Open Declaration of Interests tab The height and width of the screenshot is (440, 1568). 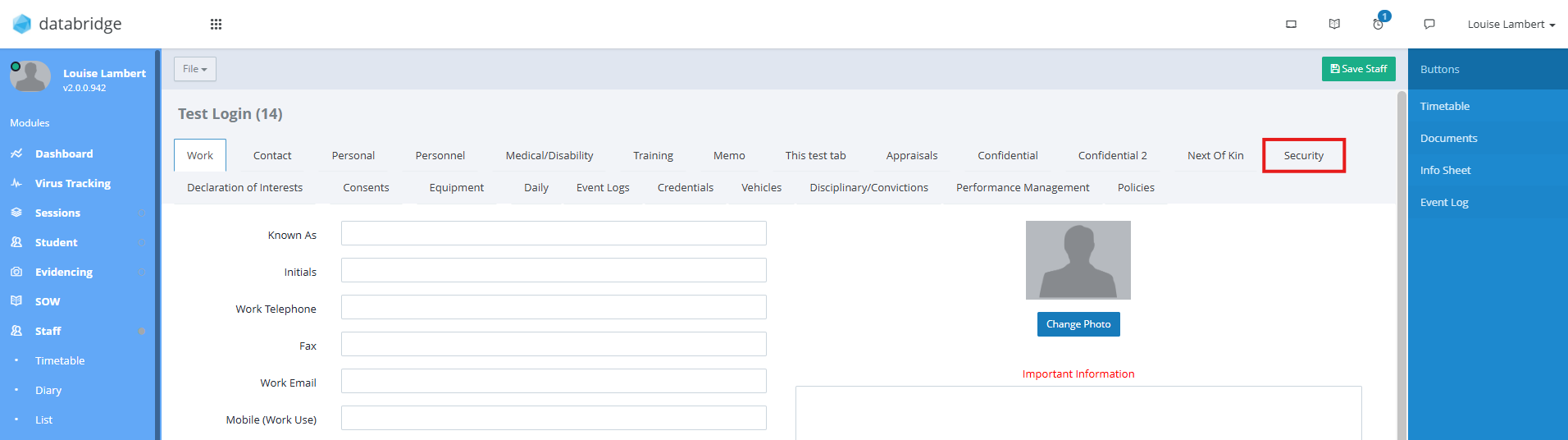pos(245,187)
